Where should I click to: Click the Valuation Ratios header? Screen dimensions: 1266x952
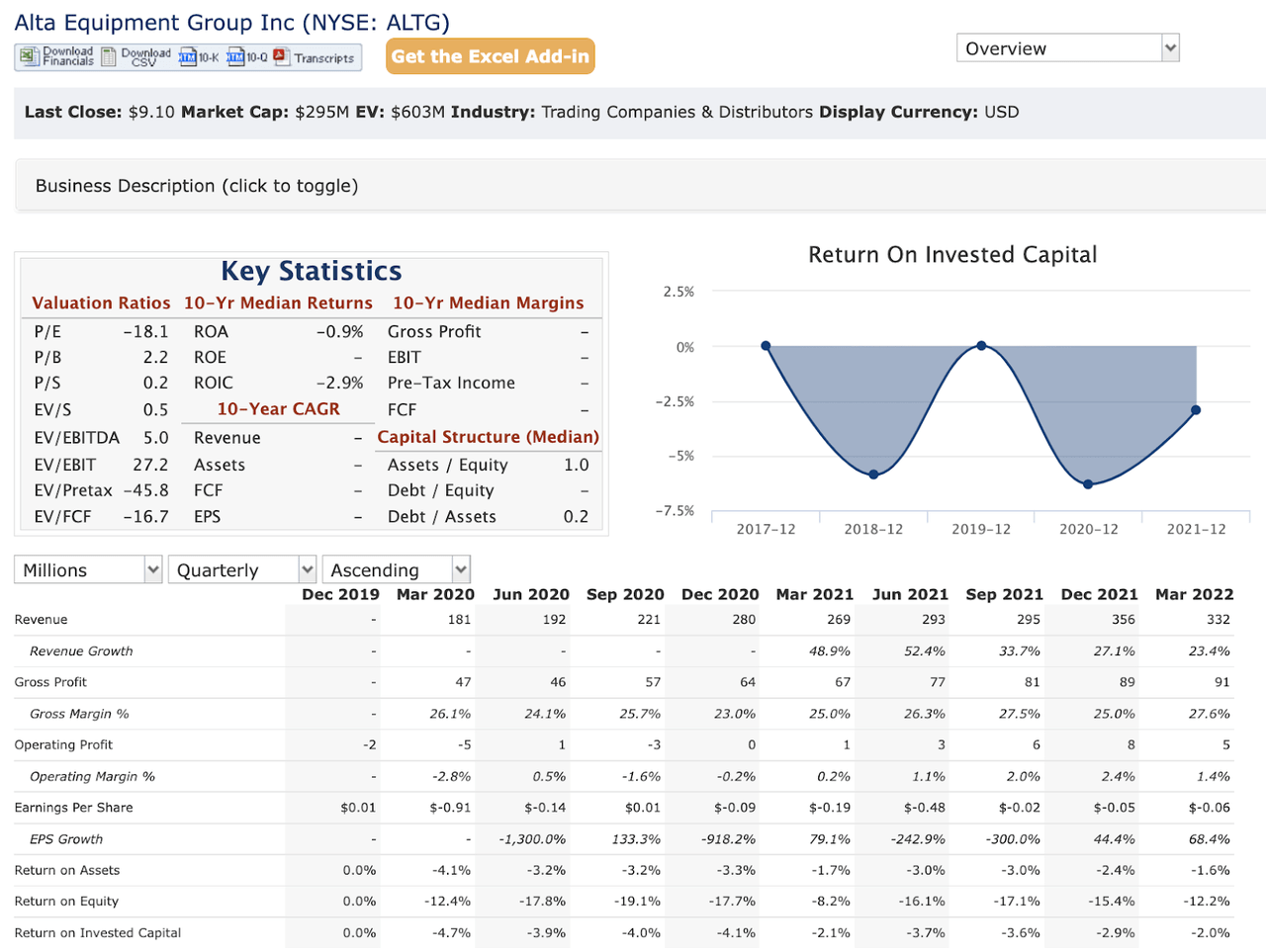[101, 303]
